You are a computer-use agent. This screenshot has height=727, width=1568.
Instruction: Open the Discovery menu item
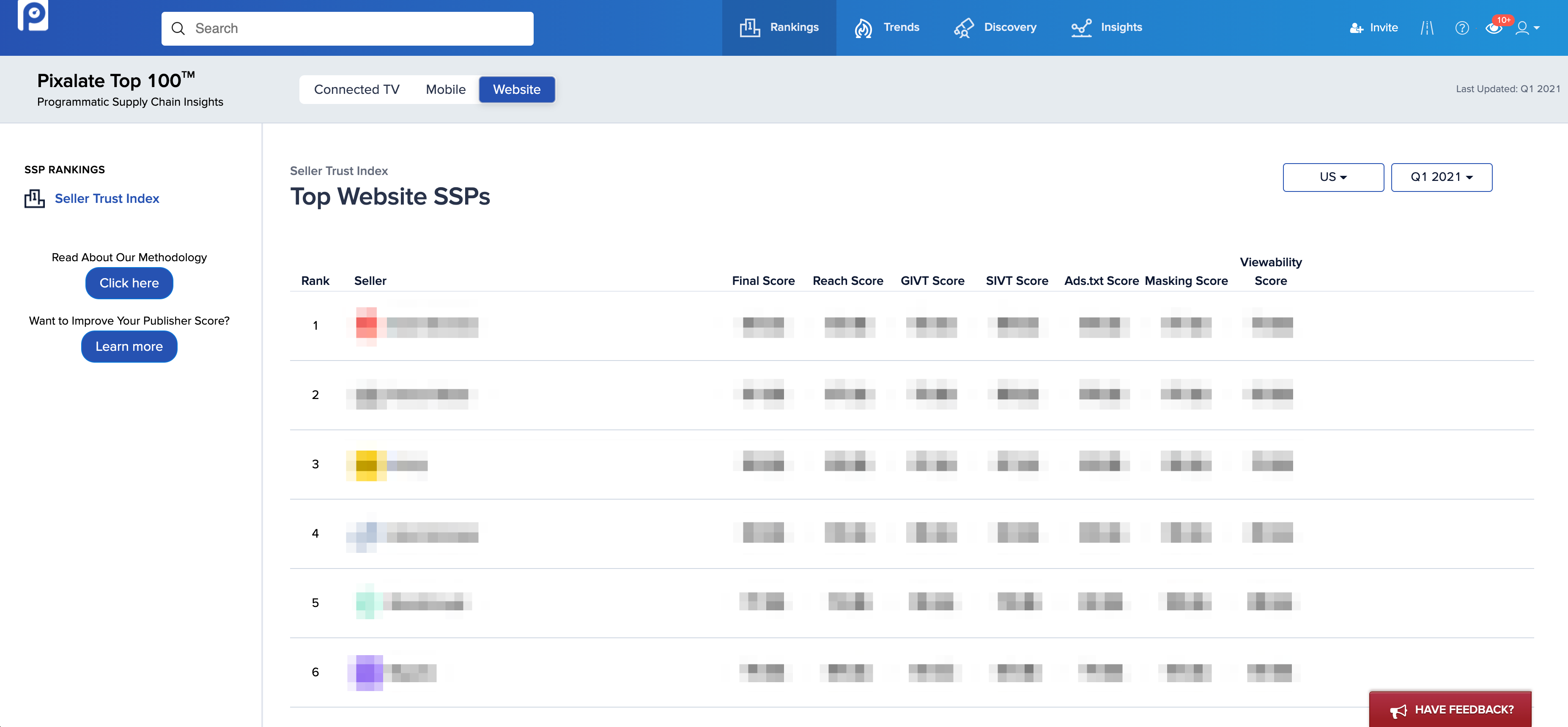995,27
